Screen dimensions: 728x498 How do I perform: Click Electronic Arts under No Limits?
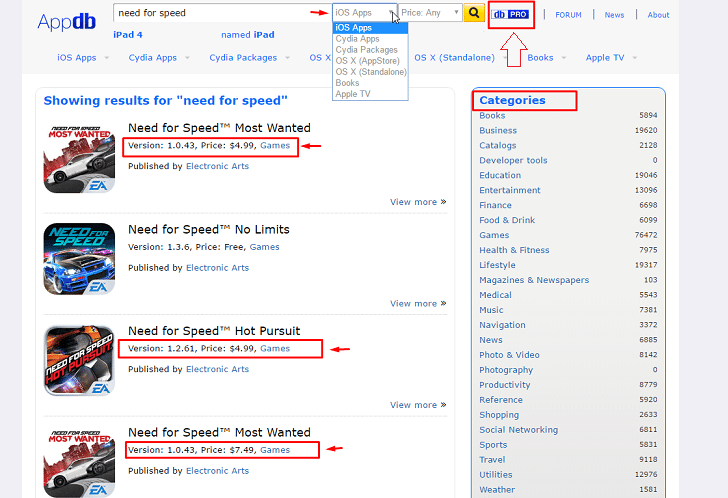click(217, 268)
